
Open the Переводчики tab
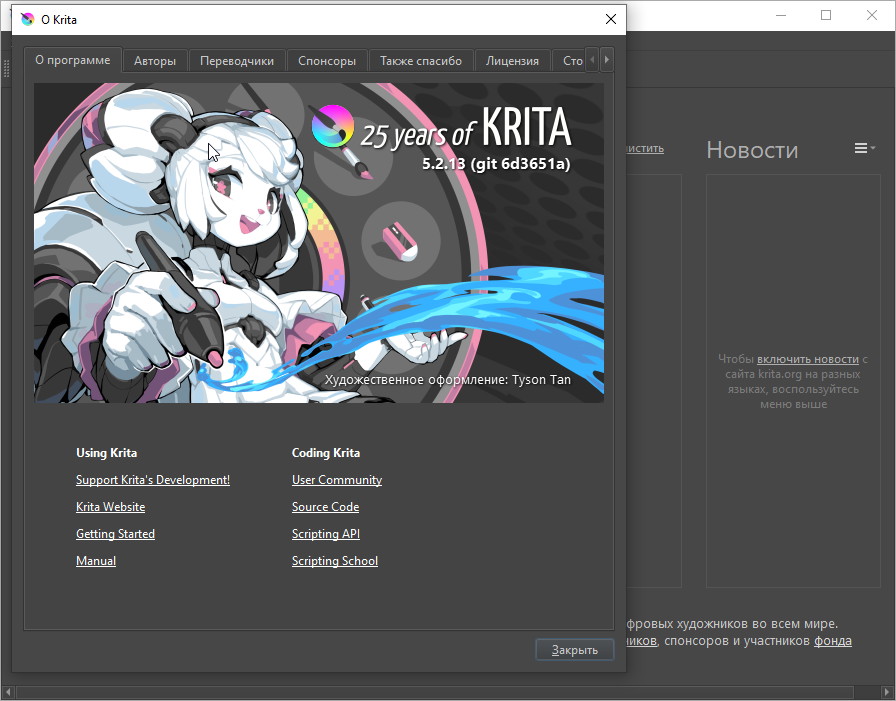[237, 61]
